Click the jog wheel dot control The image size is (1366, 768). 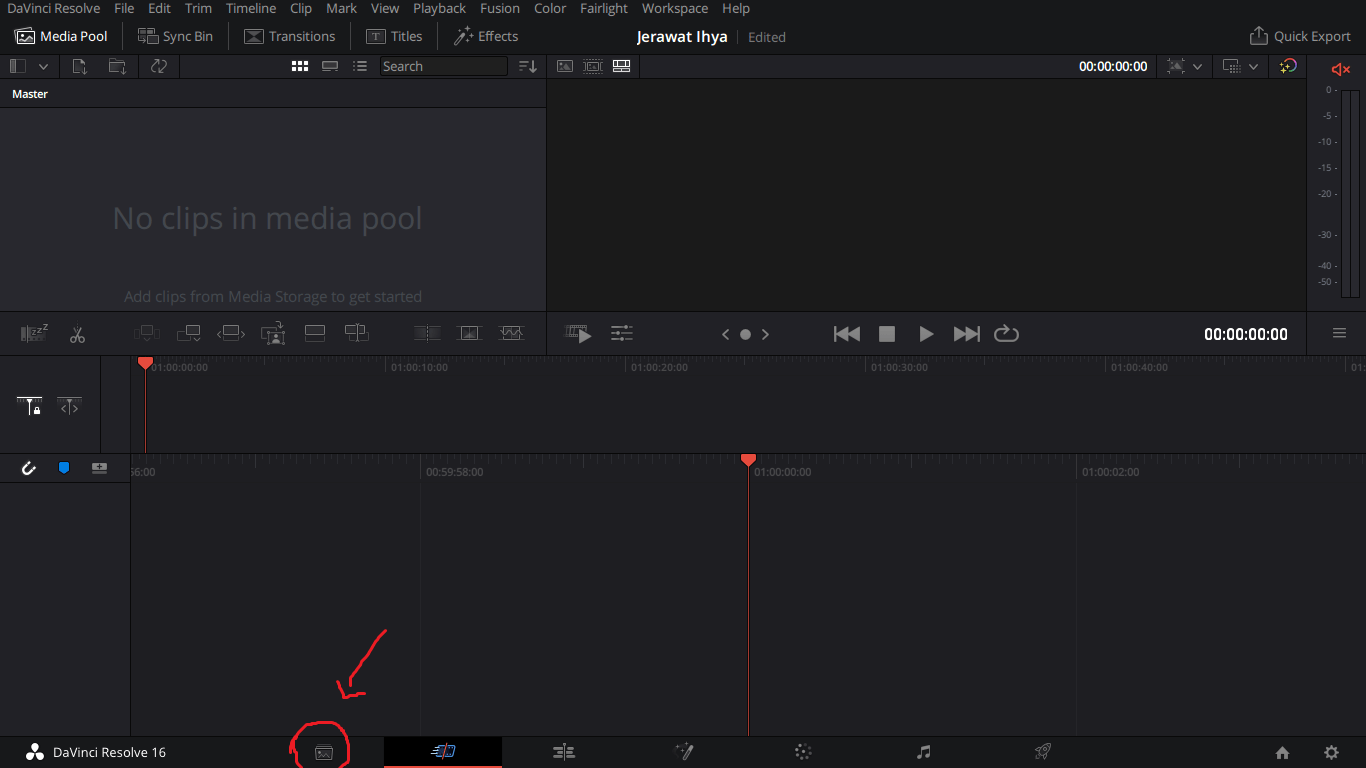[x=745, y=334]
